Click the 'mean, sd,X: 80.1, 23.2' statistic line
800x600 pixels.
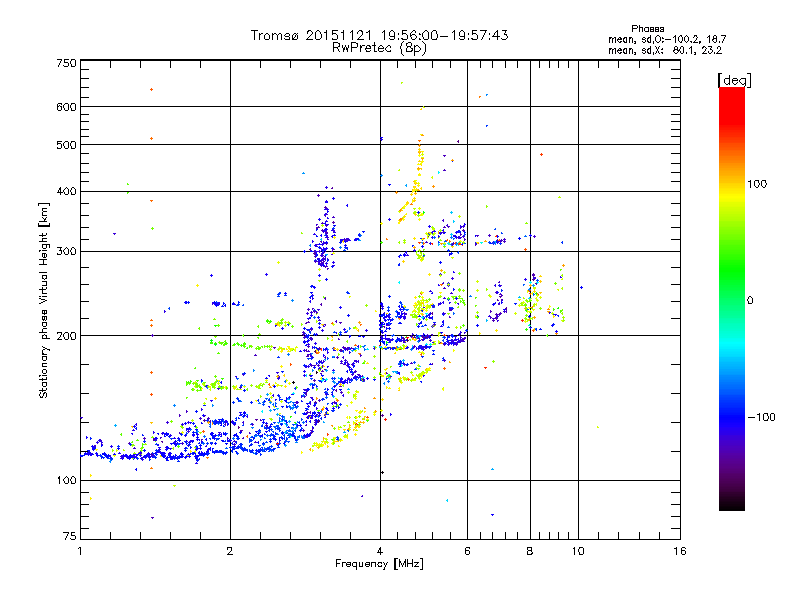pyautogui.click(x=665, y=50)
